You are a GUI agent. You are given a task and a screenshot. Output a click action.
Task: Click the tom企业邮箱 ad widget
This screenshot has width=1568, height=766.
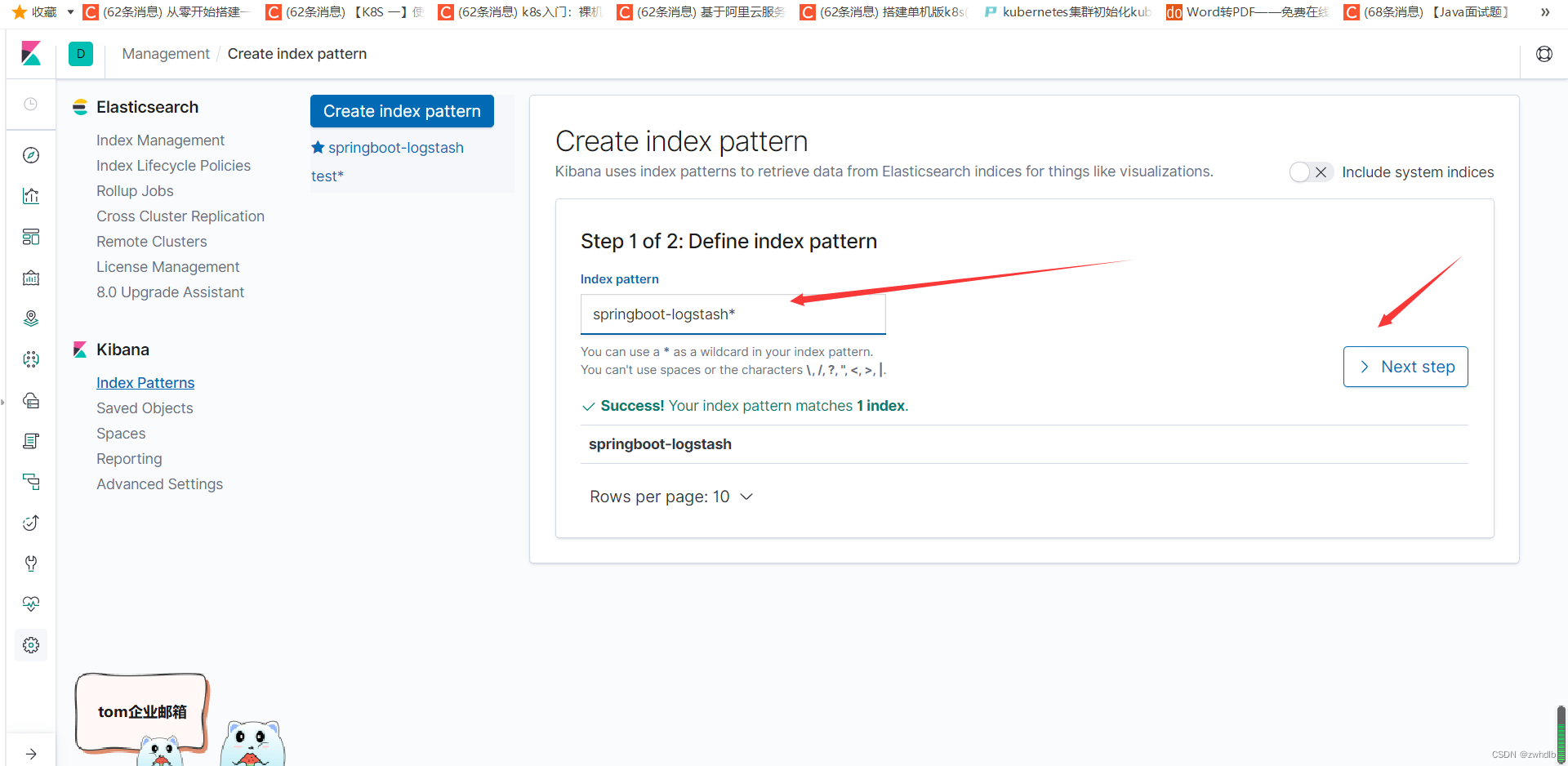coord(142,711)
